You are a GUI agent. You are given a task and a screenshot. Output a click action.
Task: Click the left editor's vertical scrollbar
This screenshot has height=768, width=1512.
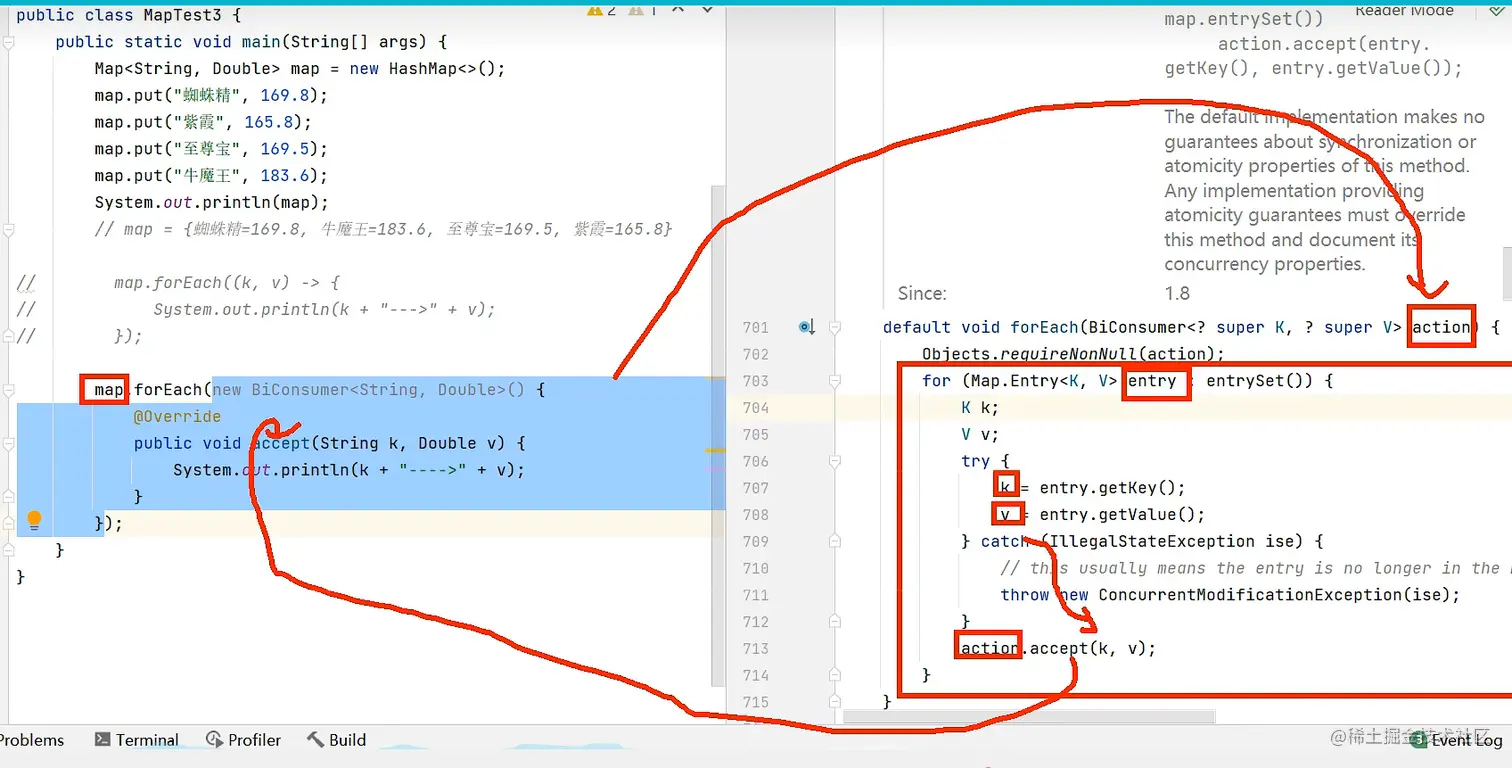pyautogui.click(x=718, y=435)
